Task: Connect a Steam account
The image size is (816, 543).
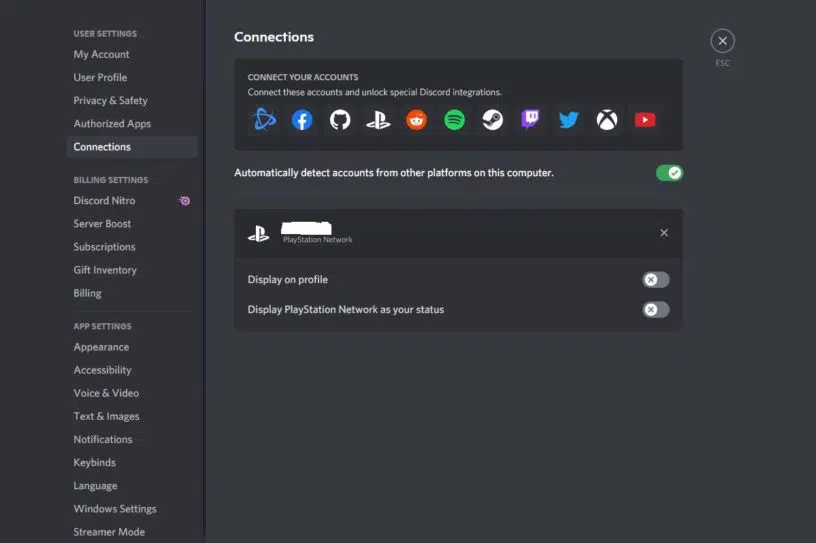Action: (x=492, y=120)
